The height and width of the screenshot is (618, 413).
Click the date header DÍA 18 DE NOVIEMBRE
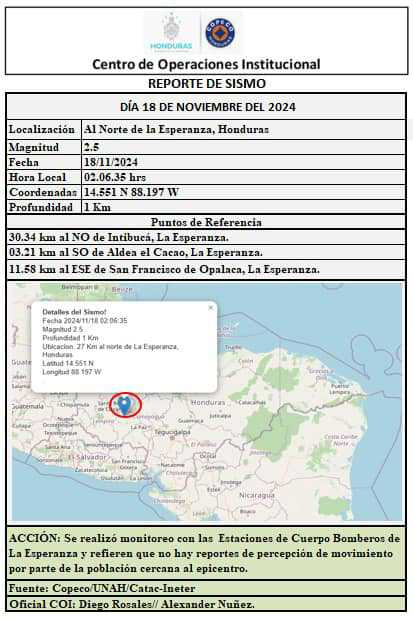point(208,107)
